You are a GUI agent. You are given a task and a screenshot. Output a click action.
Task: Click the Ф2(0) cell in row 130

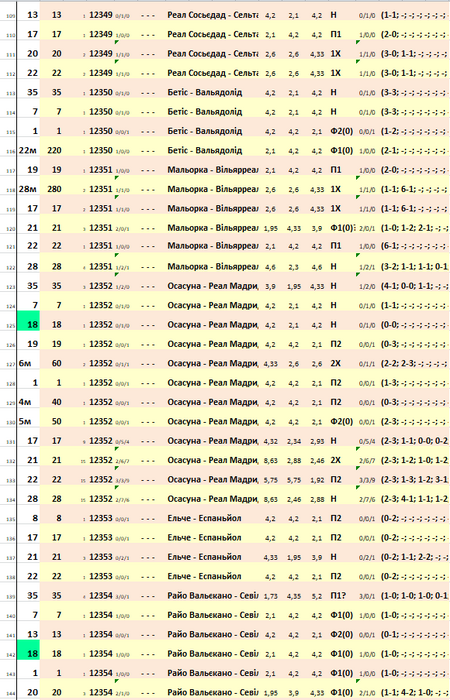pos(342,421)
